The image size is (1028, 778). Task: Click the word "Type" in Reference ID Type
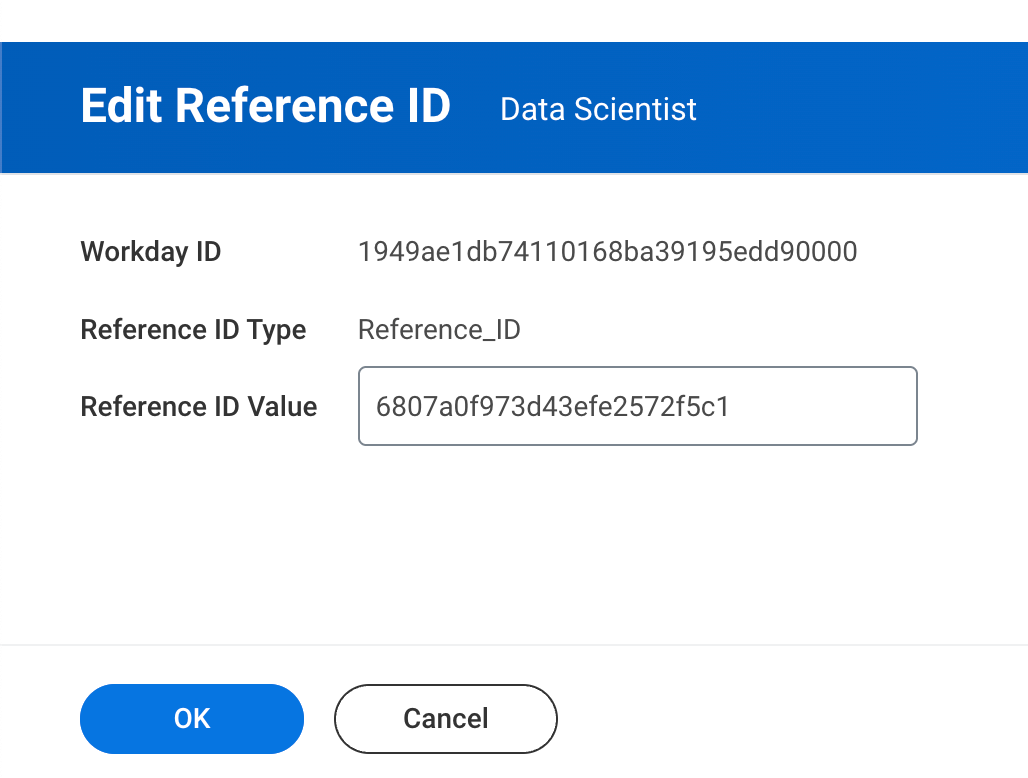pos(279,329)
